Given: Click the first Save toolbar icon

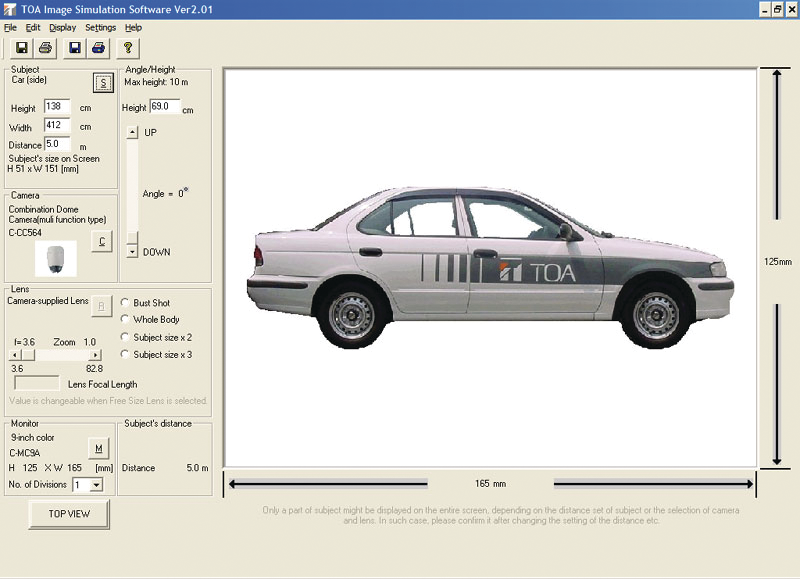Looking at the screenshot, I should click(x=23, y=47).
